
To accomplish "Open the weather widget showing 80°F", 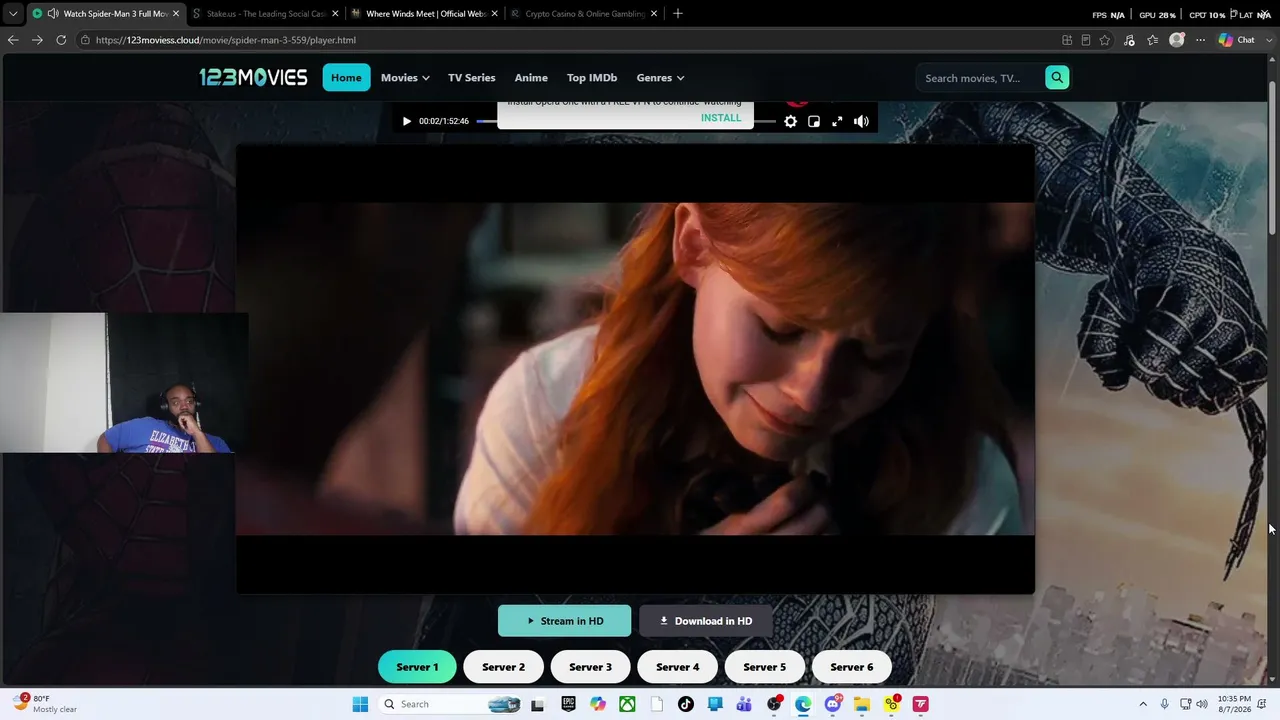I will (44, 704).
